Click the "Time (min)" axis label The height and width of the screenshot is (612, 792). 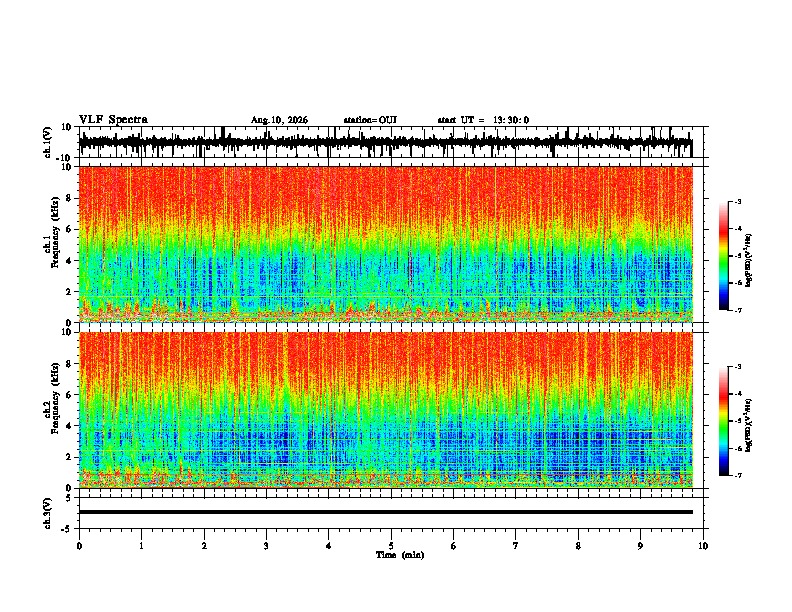pyautogui.click(x=400, y=555)
